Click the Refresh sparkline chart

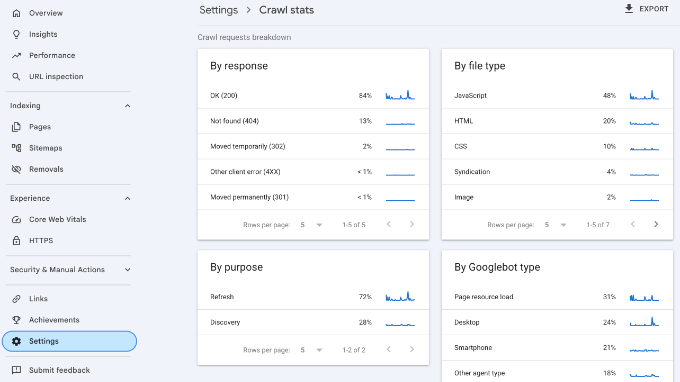400,296
